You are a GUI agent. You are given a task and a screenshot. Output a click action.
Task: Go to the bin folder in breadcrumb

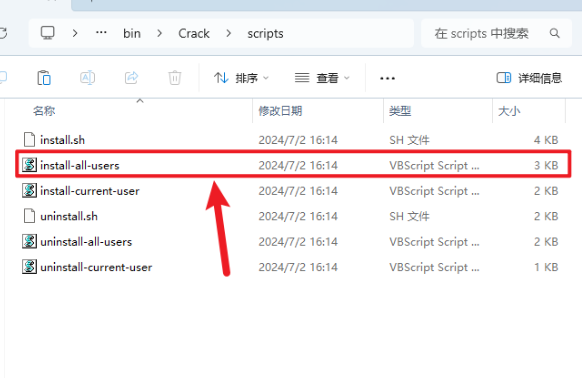tap(132, 33)
